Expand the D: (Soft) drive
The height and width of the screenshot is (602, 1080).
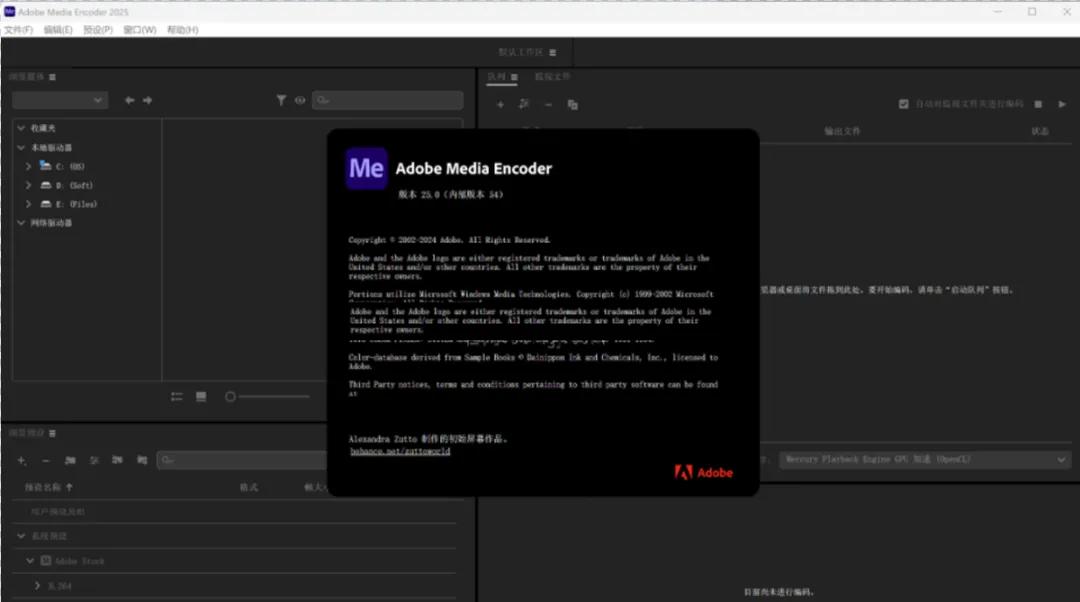tap(28, 185)
